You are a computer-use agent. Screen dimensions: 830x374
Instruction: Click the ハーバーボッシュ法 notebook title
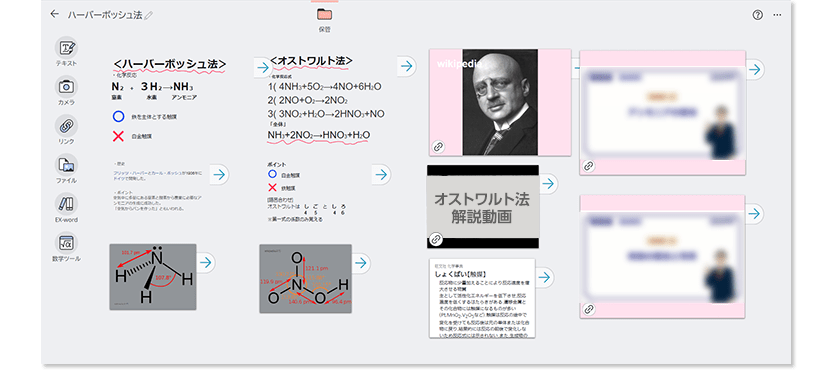[105, 15]
